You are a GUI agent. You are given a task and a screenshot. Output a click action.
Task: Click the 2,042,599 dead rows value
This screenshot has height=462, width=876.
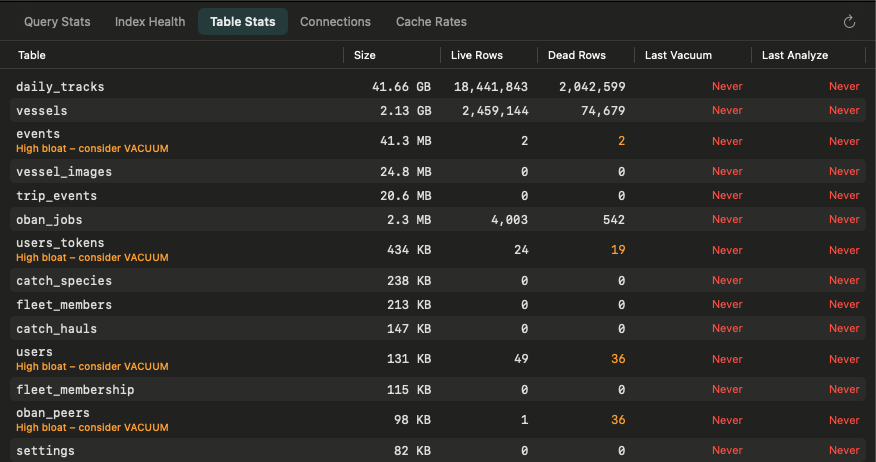coord(592,87)
